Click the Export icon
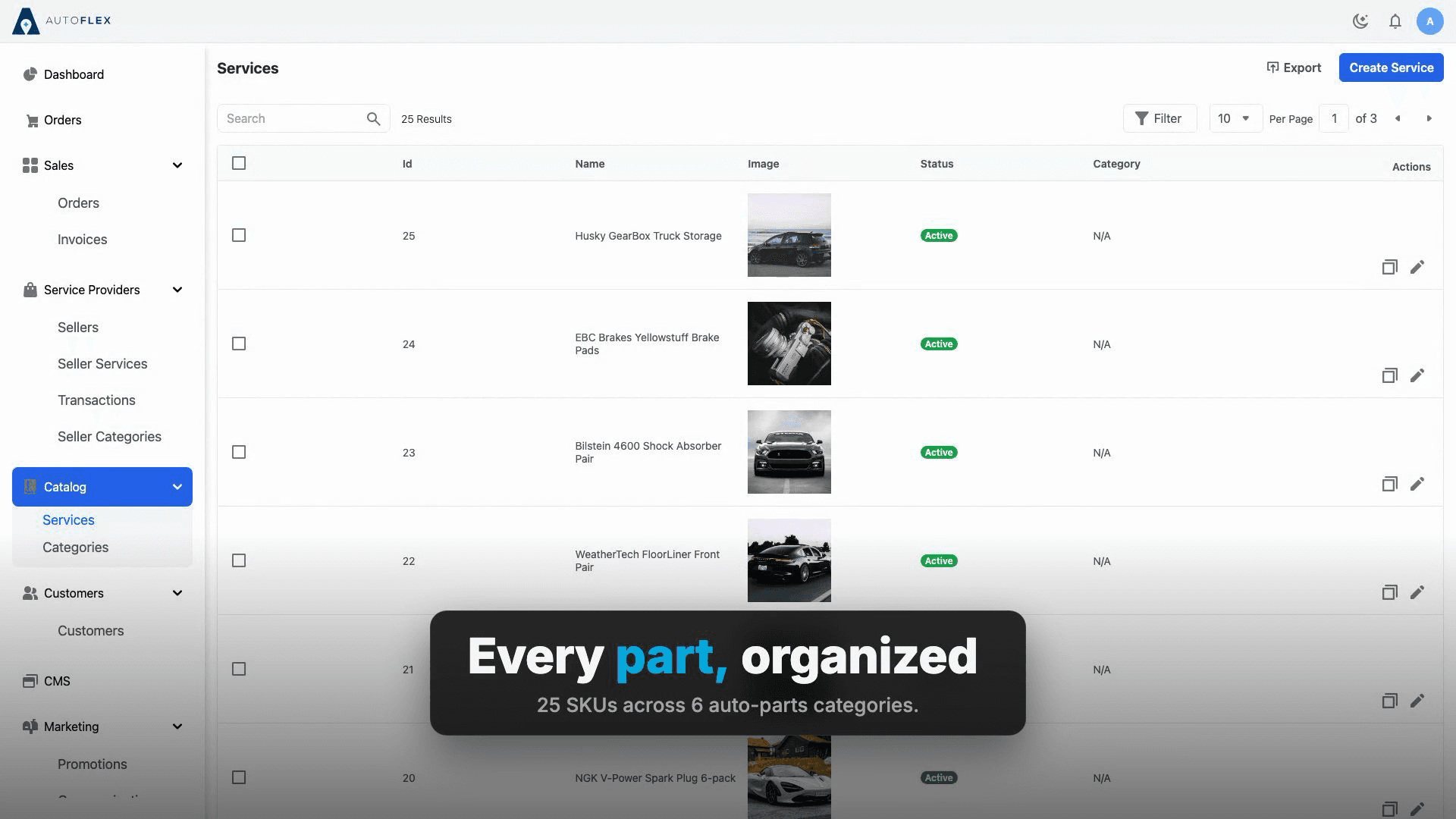This screenshot has height=819, width=1456. (x=1273, y=67)
